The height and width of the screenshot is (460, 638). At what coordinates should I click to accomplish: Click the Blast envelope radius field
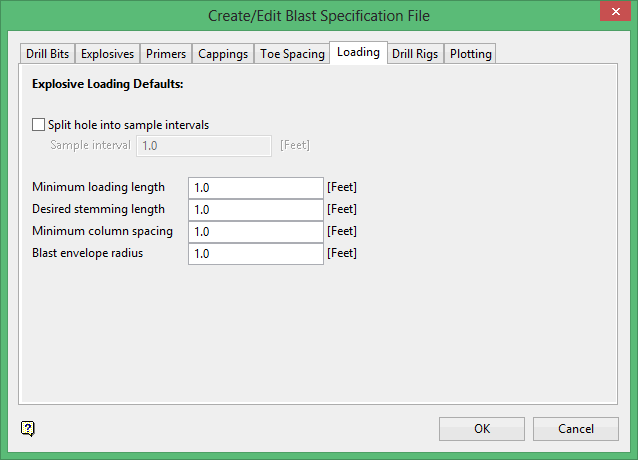tap(255, 254)
